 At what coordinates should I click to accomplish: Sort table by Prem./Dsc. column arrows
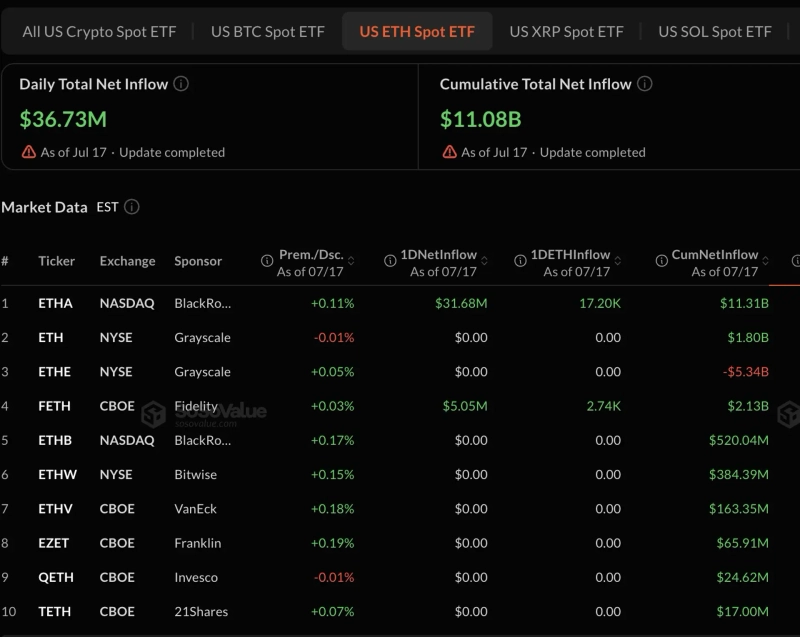click(351, 261)
